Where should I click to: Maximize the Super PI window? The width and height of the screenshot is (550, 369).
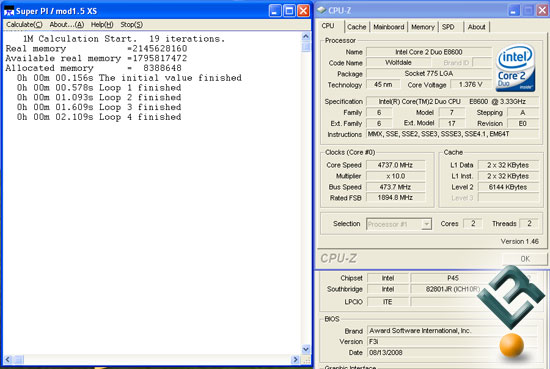tap(289, 11)
